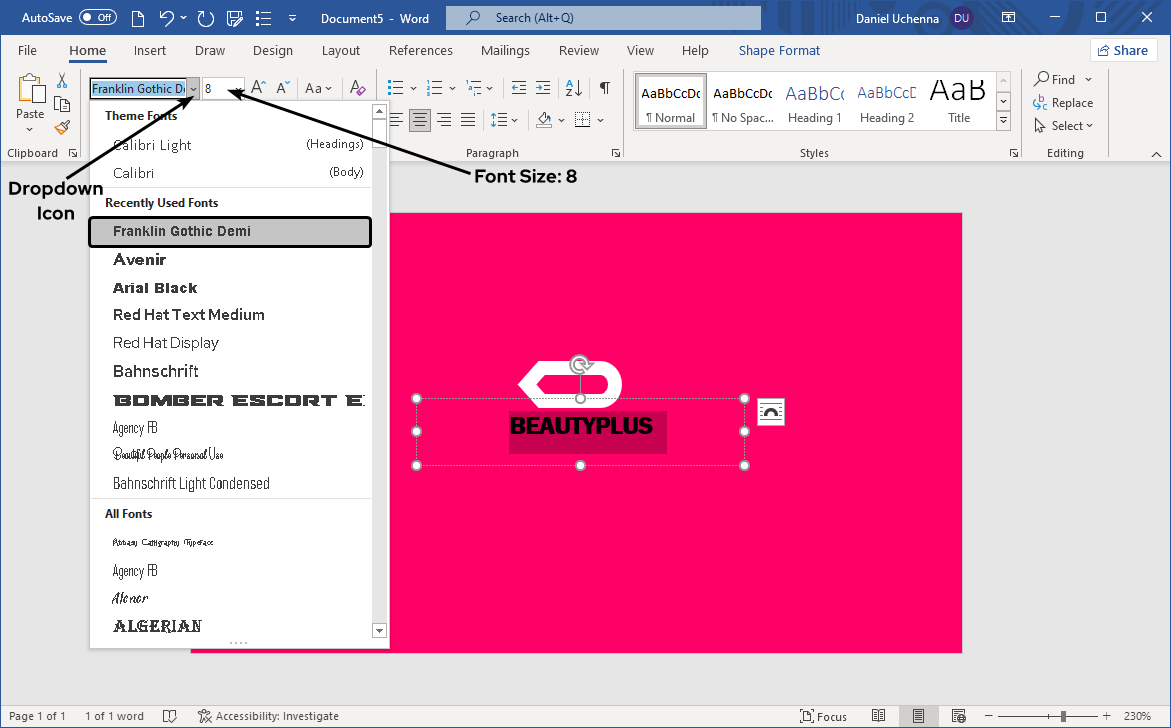Screen dimensions: 1171x728
Task: Toggle Focus mode in status bar
Action: (x=823, y=716)
